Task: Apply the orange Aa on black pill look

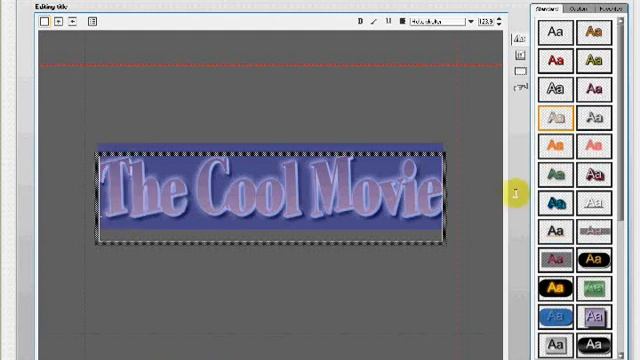Action: [x=594, y=260]
